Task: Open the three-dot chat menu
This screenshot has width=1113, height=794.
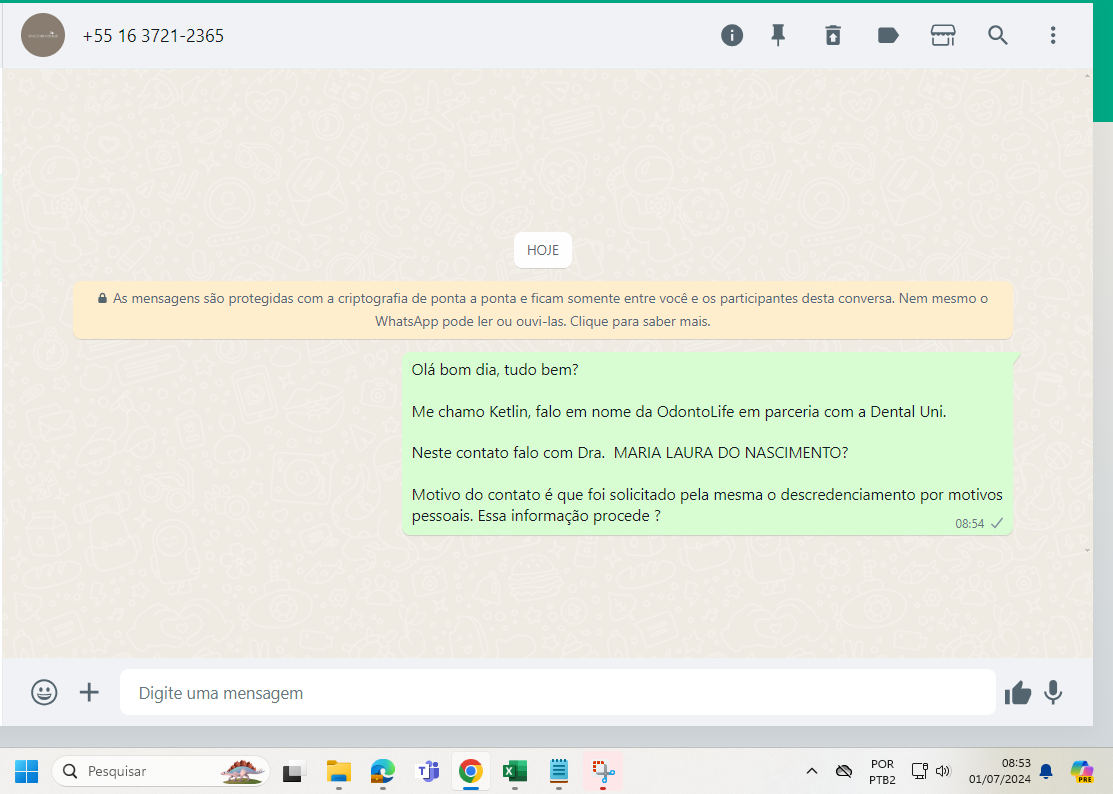Action: [1052, 35]
